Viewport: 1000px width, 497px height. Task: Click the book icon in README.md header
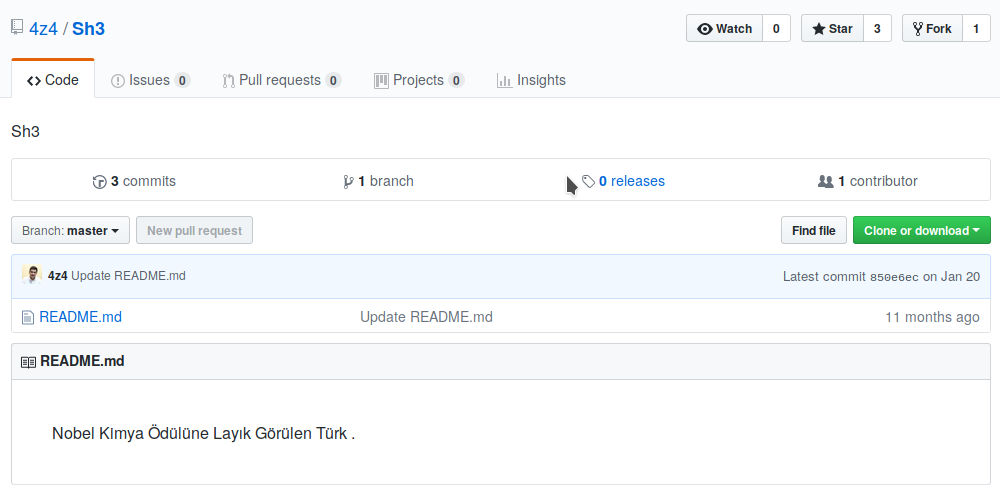(x=28, y=362)
